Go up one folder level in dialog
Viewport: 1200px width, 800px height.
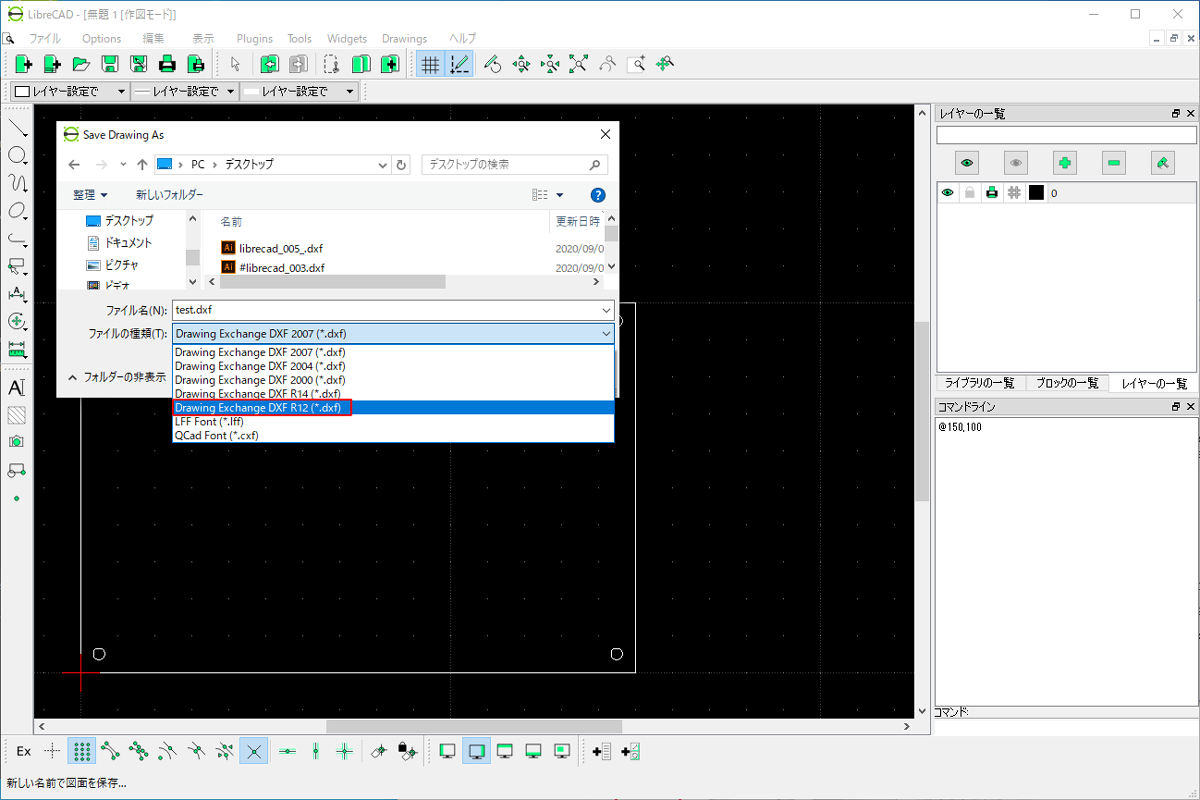pyautogui.click(x=142, y=164)
